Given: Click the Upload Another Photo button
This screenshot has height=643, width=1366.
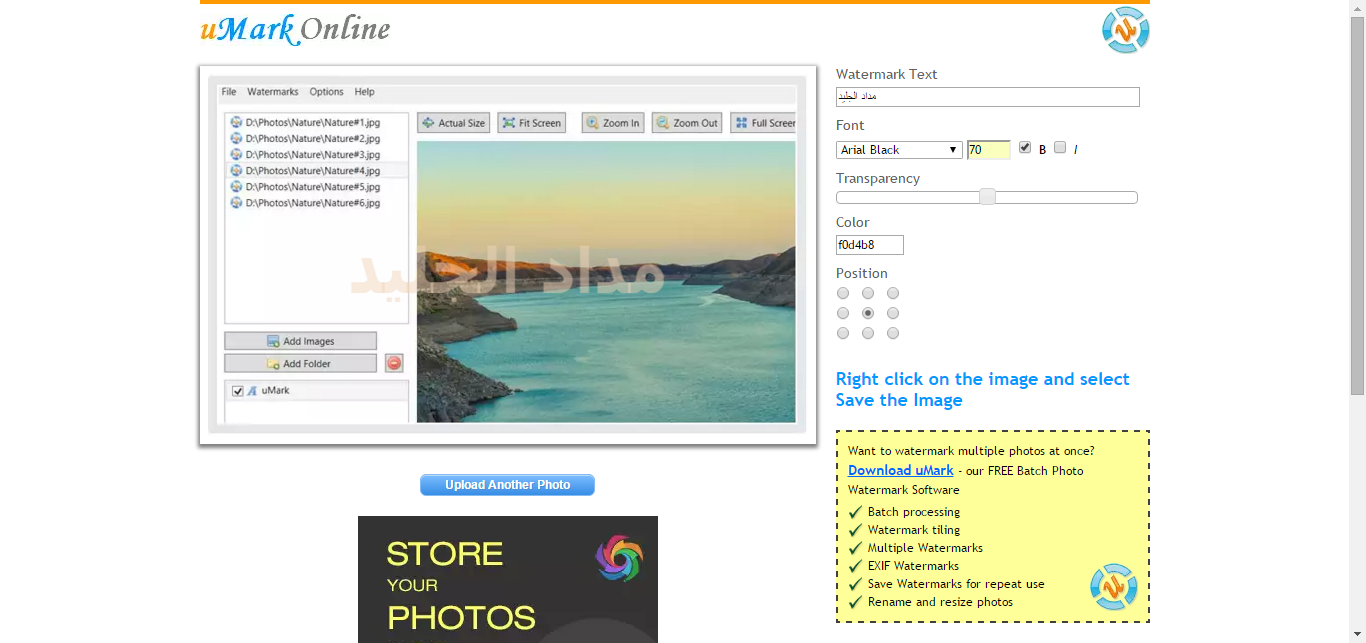Looking at the screenshot, I should [x=507, y=485].
